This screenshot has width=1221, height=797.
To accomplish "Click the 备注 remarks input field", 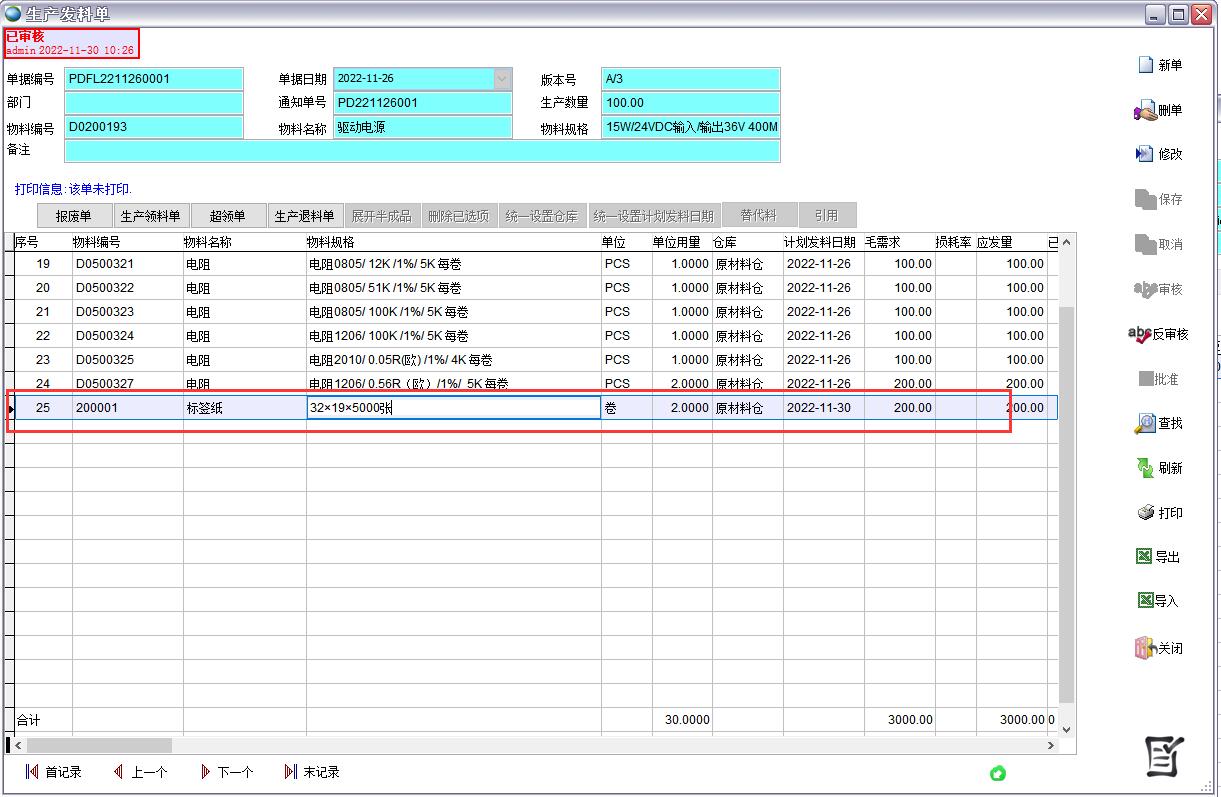I will click(421, 151).
